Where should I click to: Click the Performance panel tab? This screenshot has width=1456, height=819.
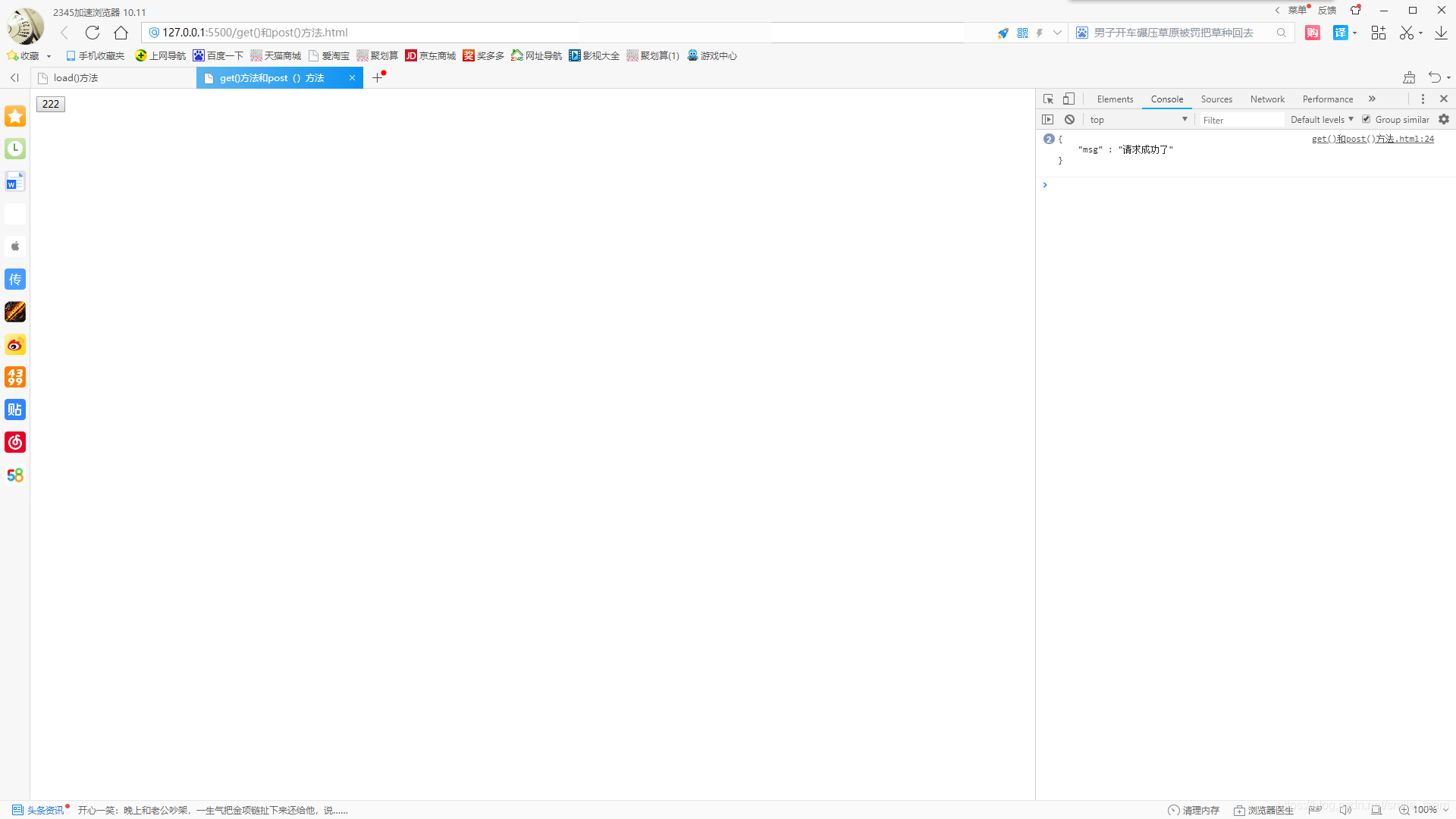click(x=1327, y=99)
